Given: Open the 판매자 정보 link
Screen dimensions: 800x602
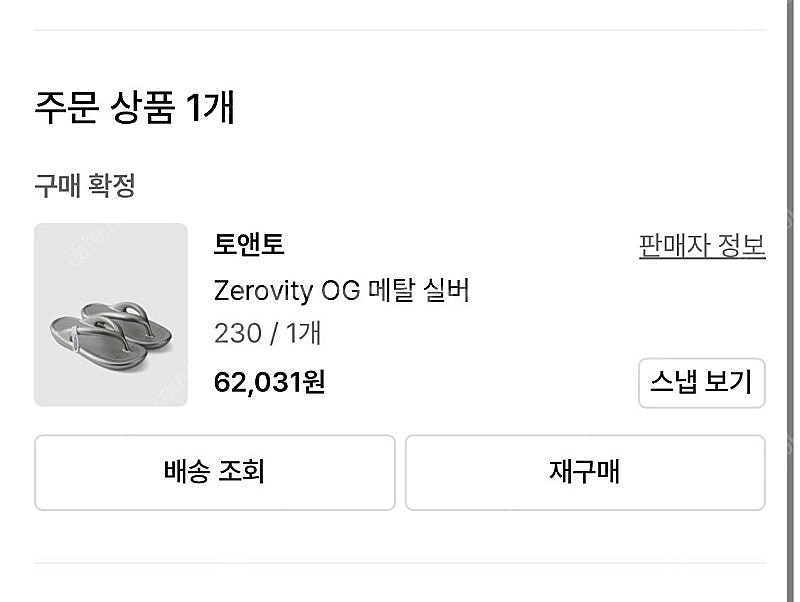Looking at the screenshot, I should tap(702, 246).
